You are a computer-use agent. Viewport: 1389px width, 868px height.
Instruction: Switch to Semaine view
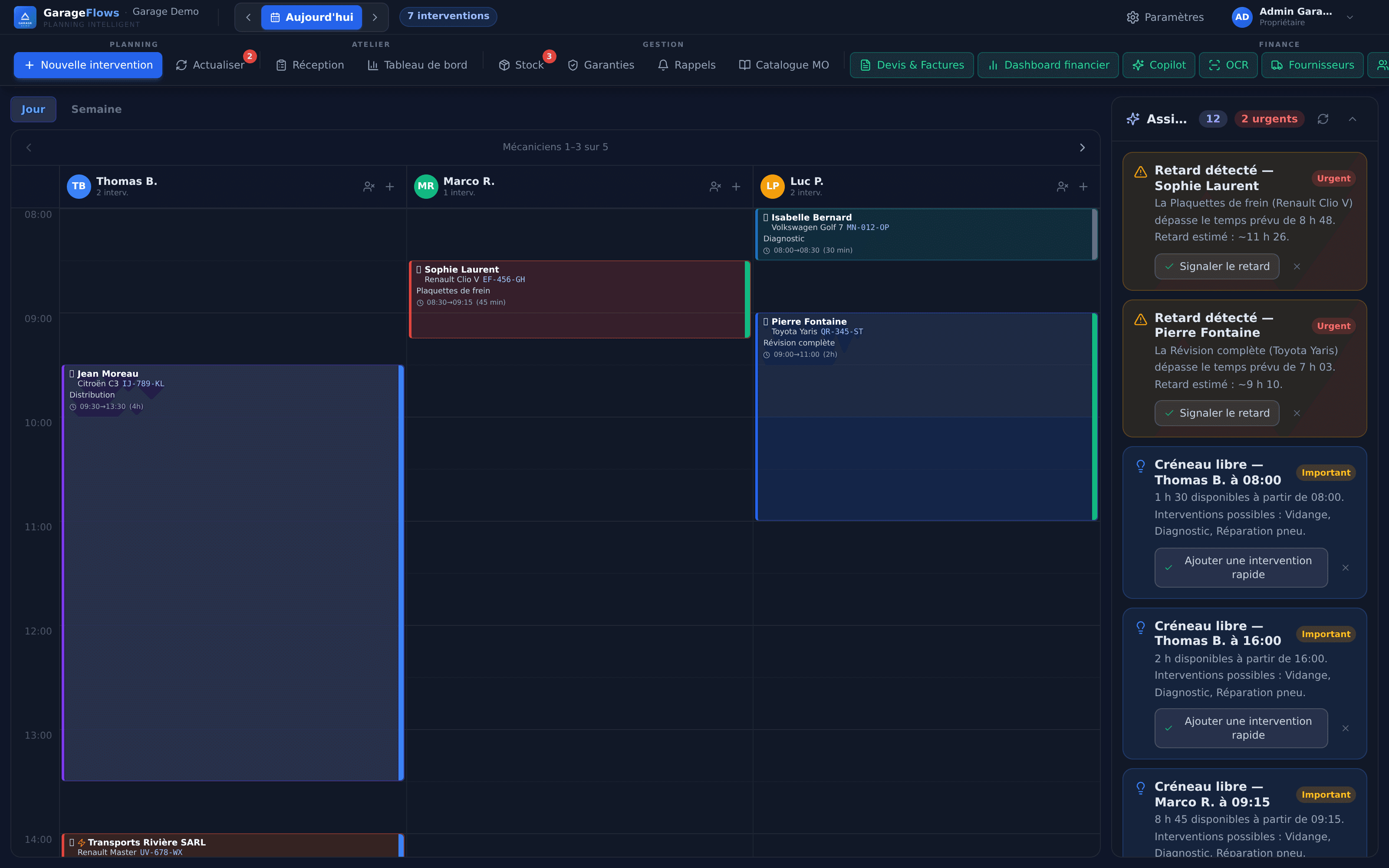point(96,109)
